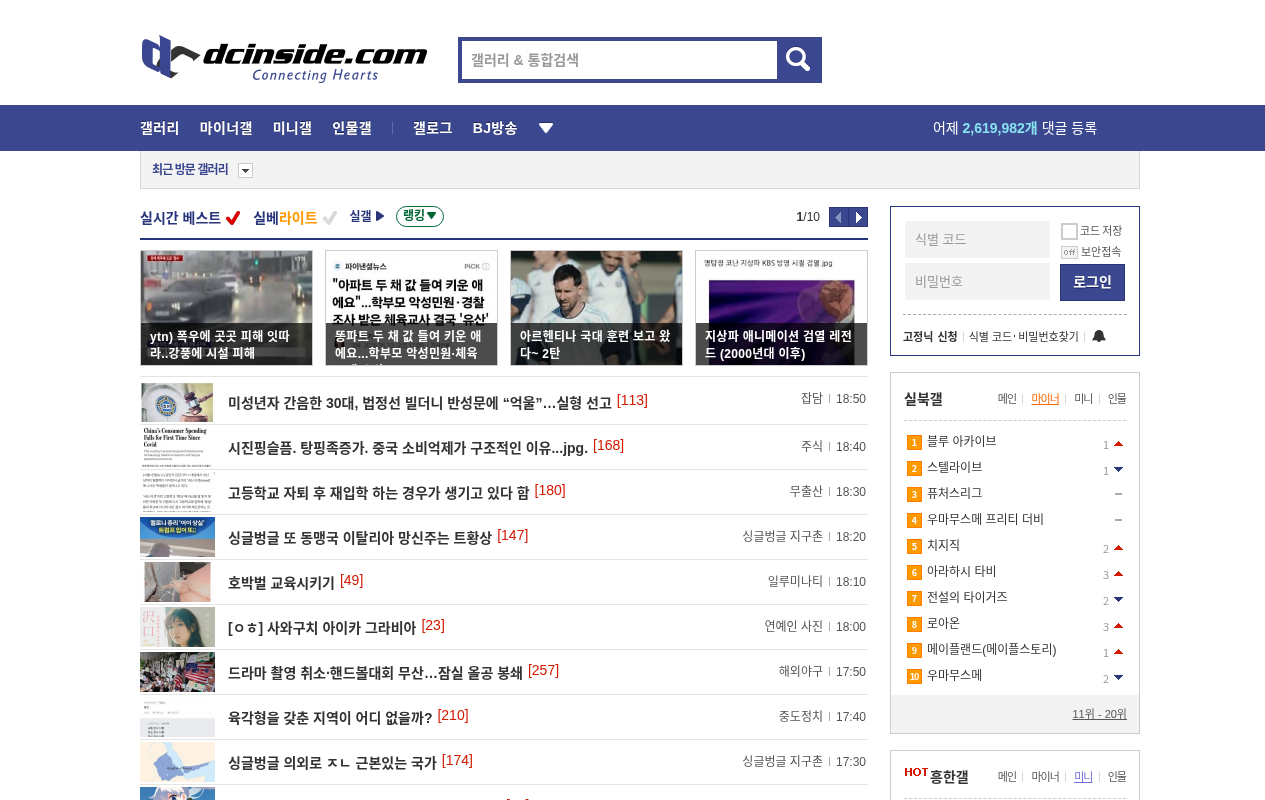Open 식별 코드·비밀번호찾기 link
The image size is (1265, 800).
tap(1024, 336)
